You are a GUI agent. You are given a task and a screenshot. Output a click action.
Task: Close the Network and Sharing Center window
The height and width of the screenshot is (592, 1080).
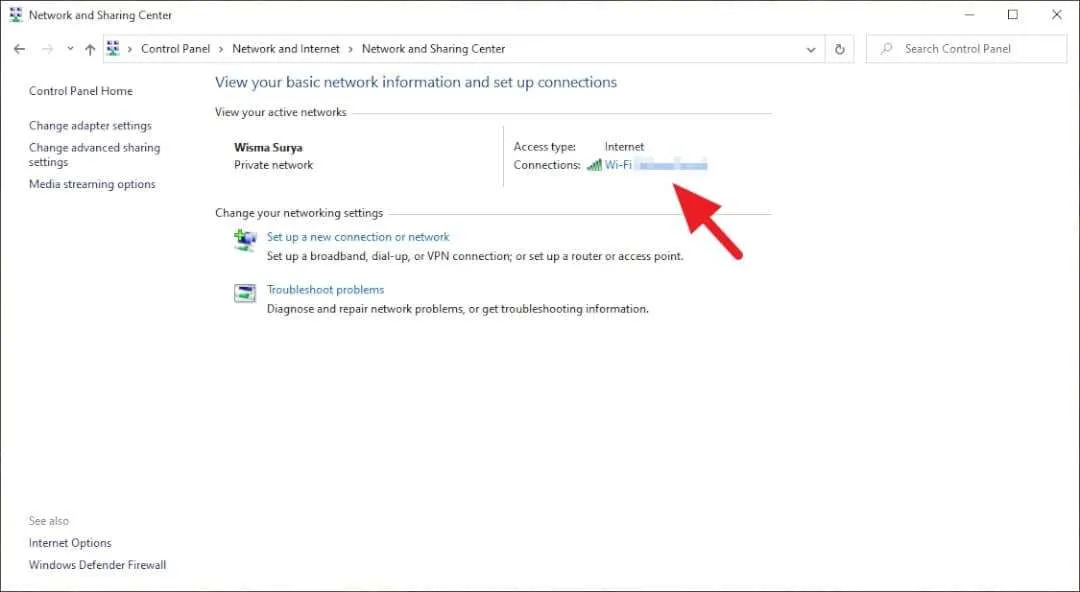click(x=1057, y=14)
